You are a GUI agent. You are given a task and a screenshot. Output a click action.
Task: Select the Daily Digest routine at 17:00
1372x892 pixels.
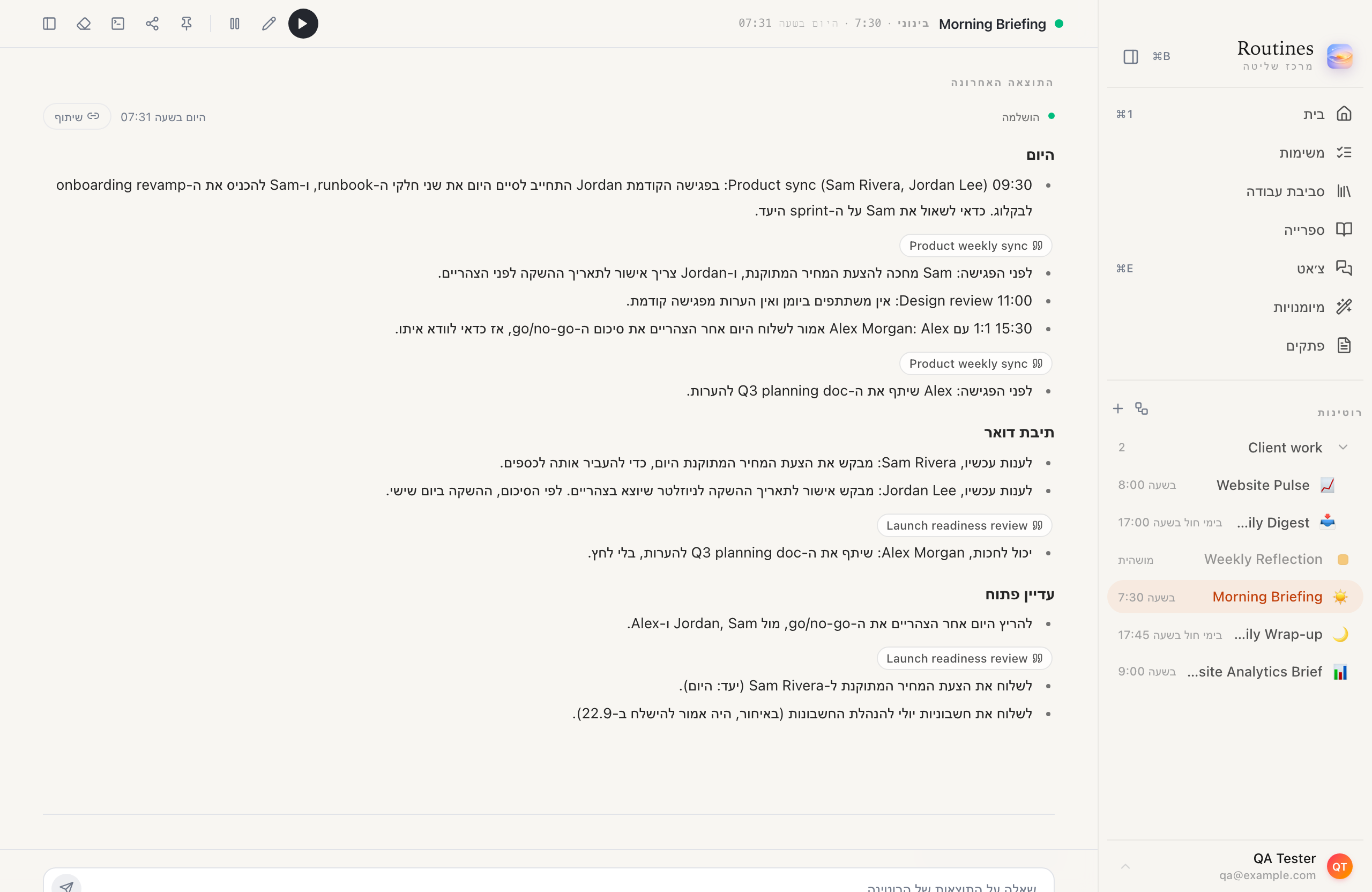tap(1235, 523)
